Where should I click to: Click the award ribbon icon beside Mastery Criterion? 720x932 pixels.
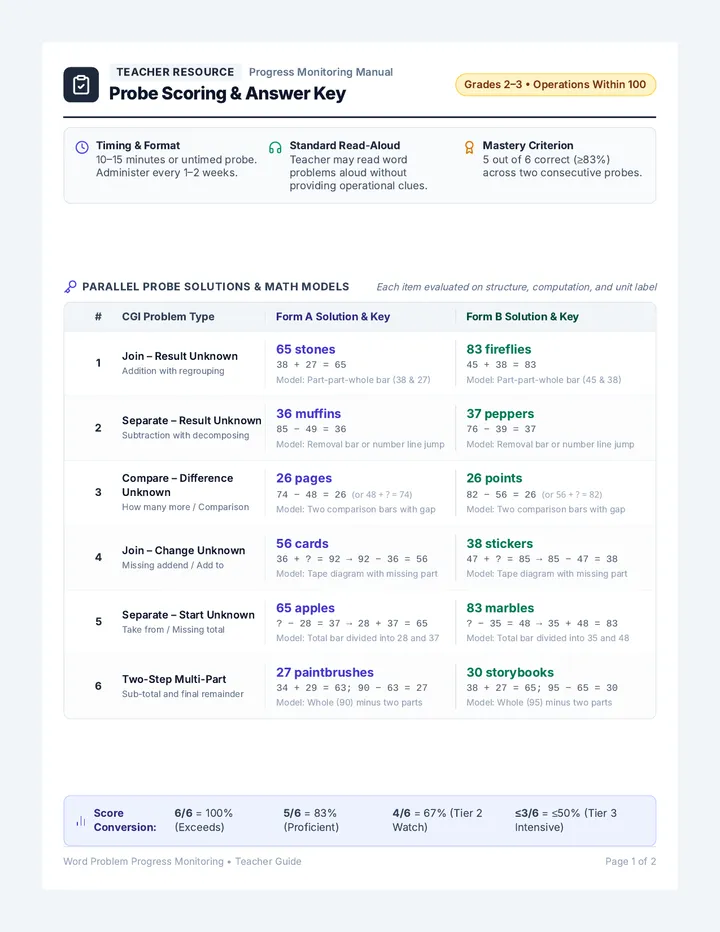[469, 147]
